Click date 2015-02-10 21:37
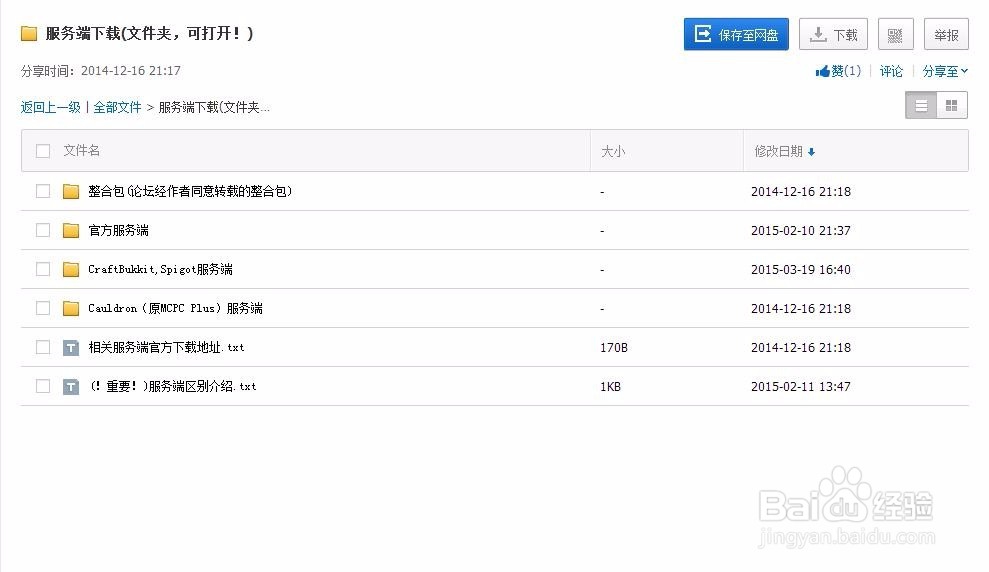The height and width of the screenshot is (572, 989). tap(800, 231)
